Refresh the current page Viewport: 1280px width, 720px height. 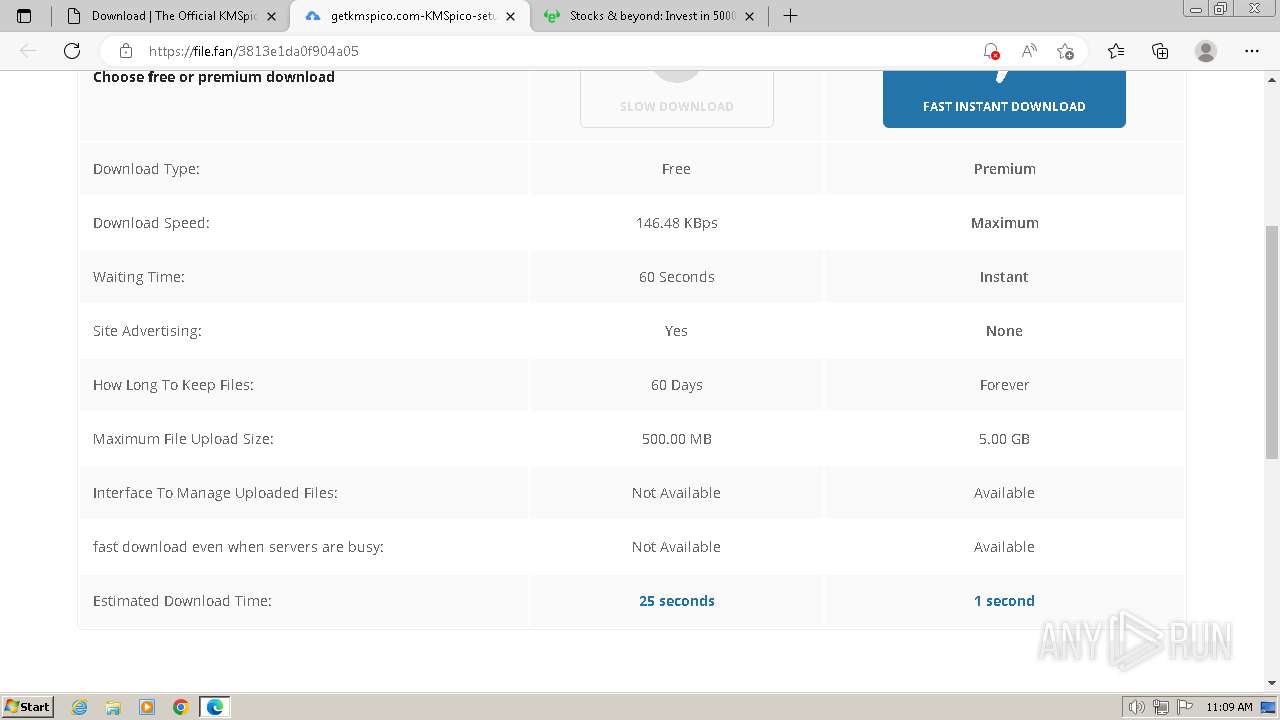pyautogui.click(x=72, y=51)
